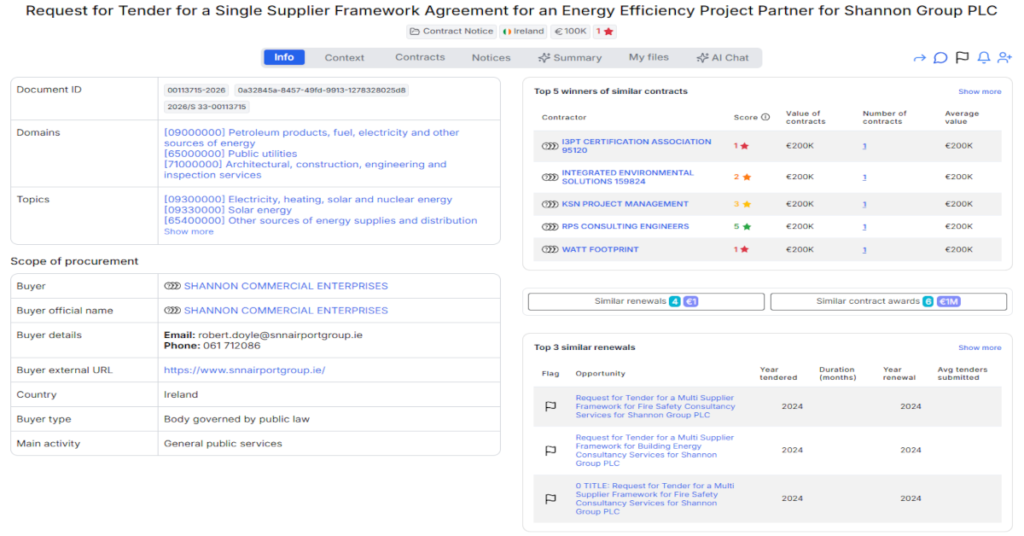
Task: Click the link icon in Buyer row
Action: [x=172, y=286]
